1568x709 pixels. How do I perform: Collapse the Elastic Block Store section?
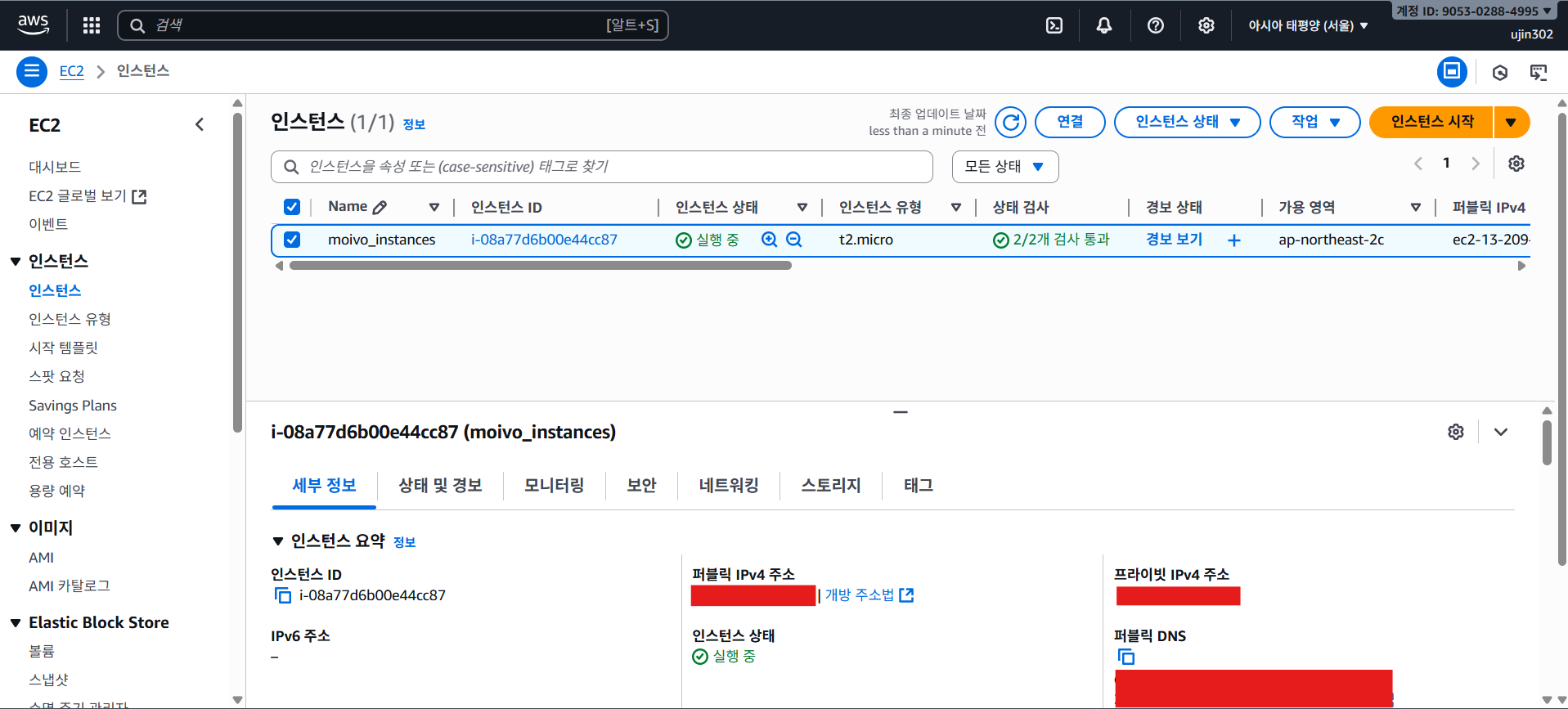[16, 623]
